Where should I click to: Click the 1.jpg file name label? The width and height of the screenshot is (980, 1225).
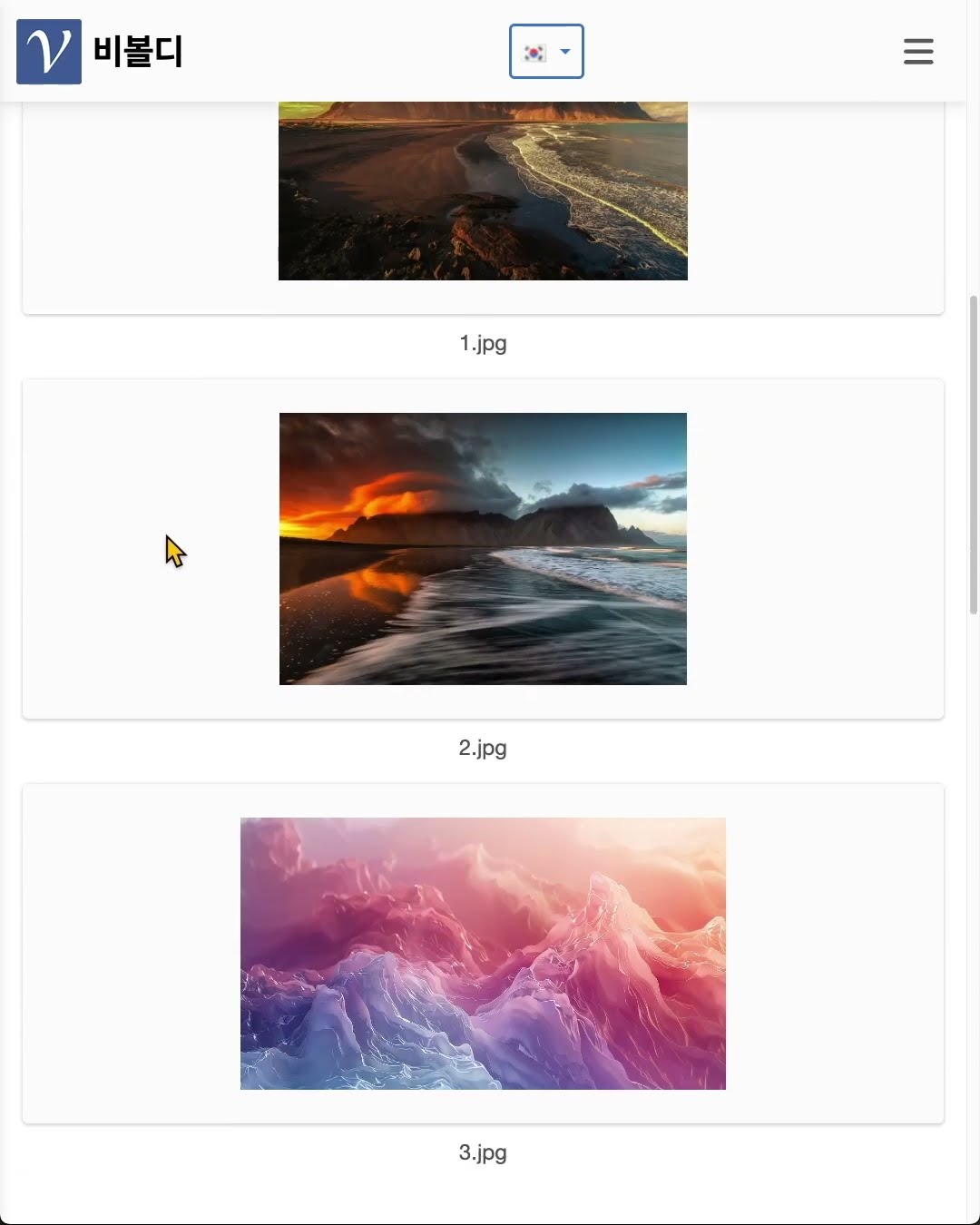point(483,343)
